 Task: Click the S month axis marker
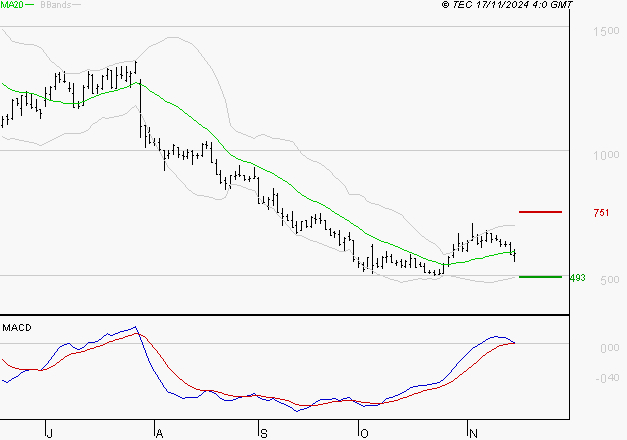(x=264, y=434)
